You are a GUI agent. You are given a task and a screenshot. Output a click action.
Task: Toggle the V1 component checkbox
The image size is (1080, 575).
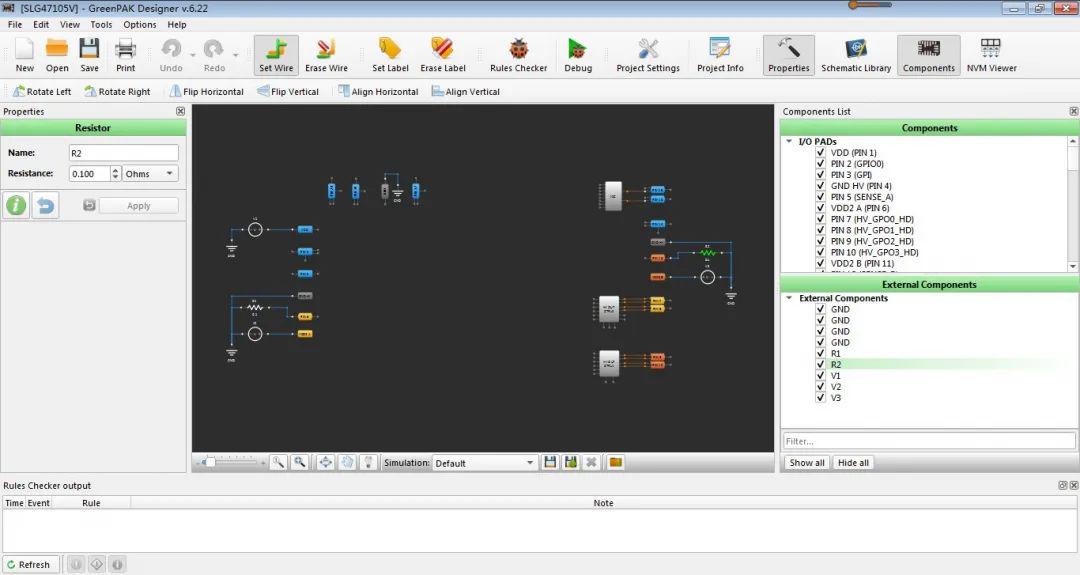pos(820,375)
